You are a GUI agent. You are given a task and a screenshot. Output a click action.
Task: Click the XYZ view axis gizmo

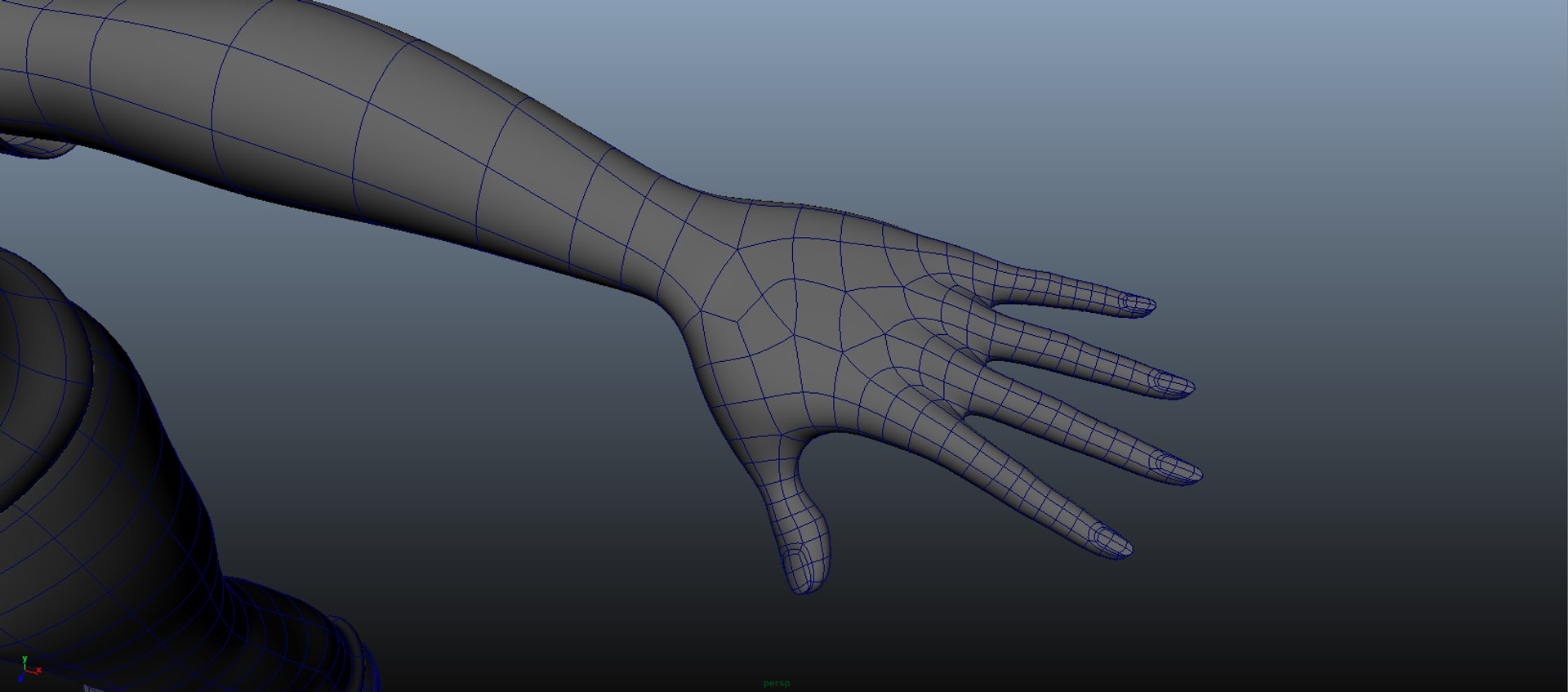pyautogui.click(x=29, y=667)
